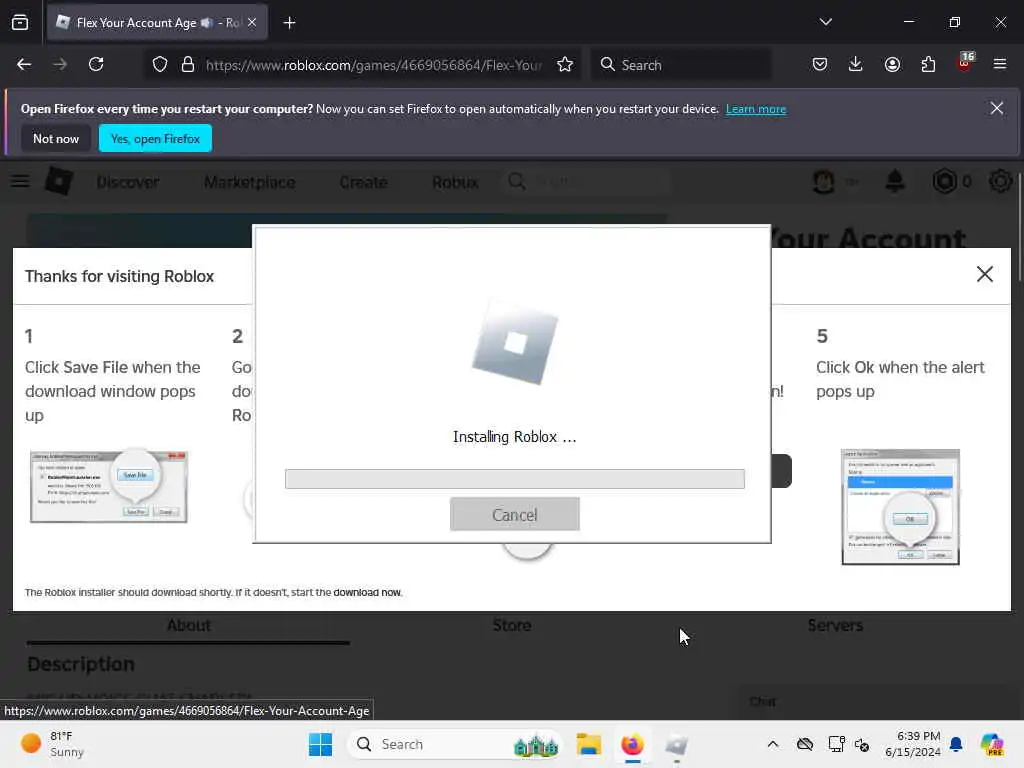
Task: Open the Discover menu item
Action: 128,182
